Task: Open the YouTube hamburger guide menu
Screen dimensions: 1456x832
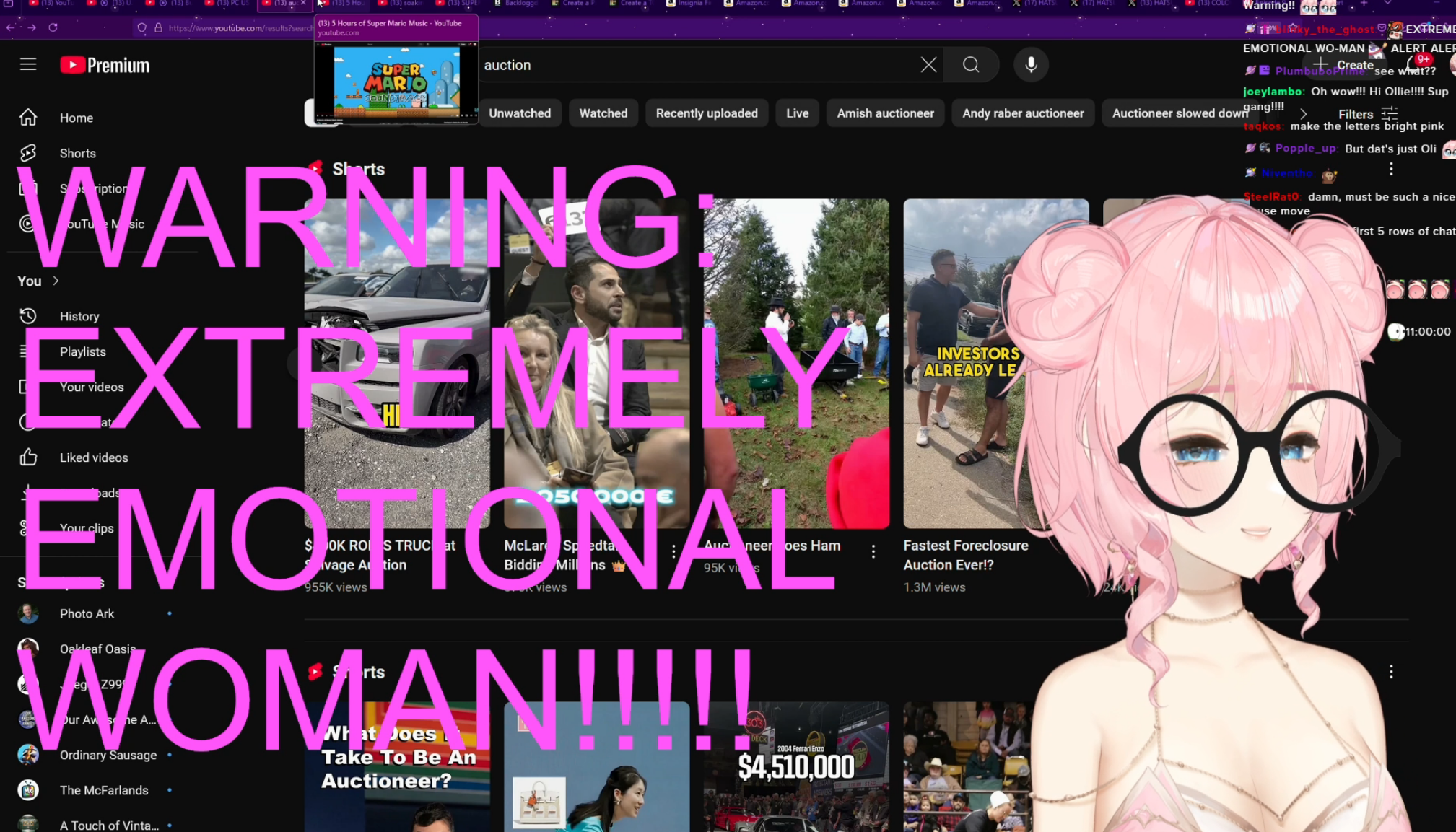Action: point(28,65)
